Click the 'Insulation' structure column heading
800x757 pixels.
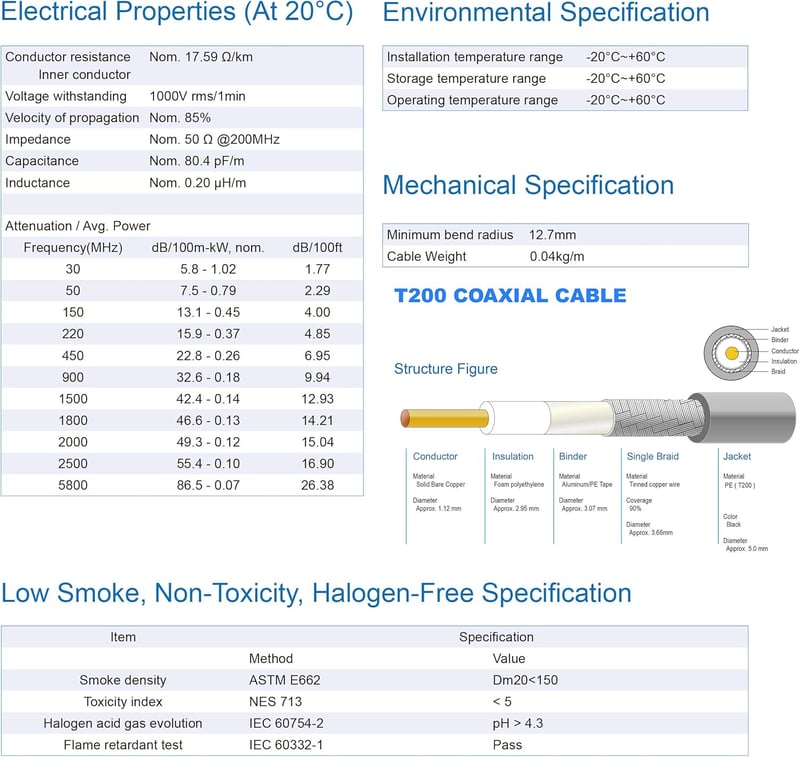click(x=513, y=457)
